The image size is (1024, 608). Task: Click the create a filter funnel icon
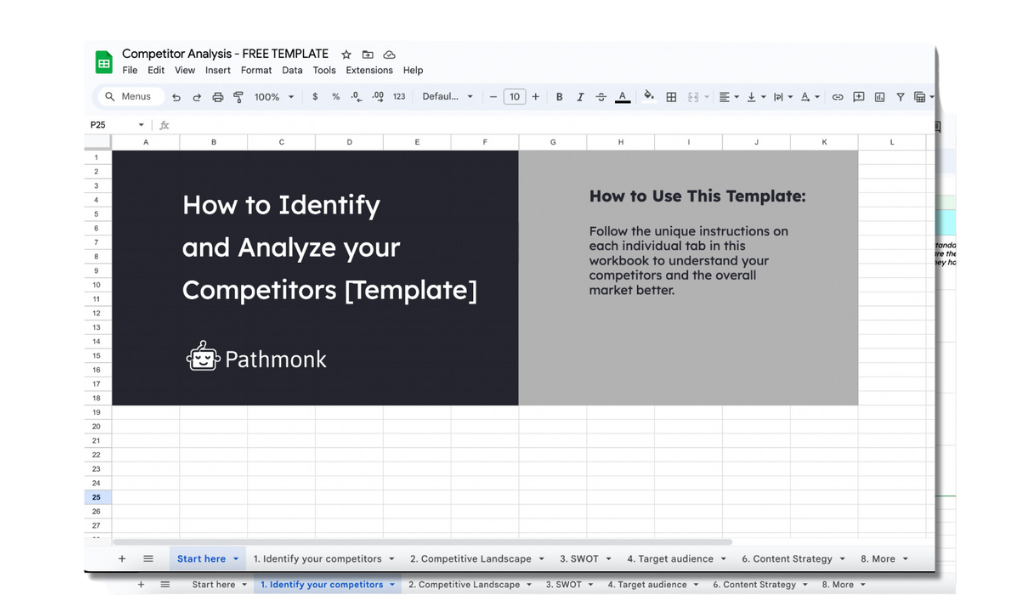[x=900, y=97]
